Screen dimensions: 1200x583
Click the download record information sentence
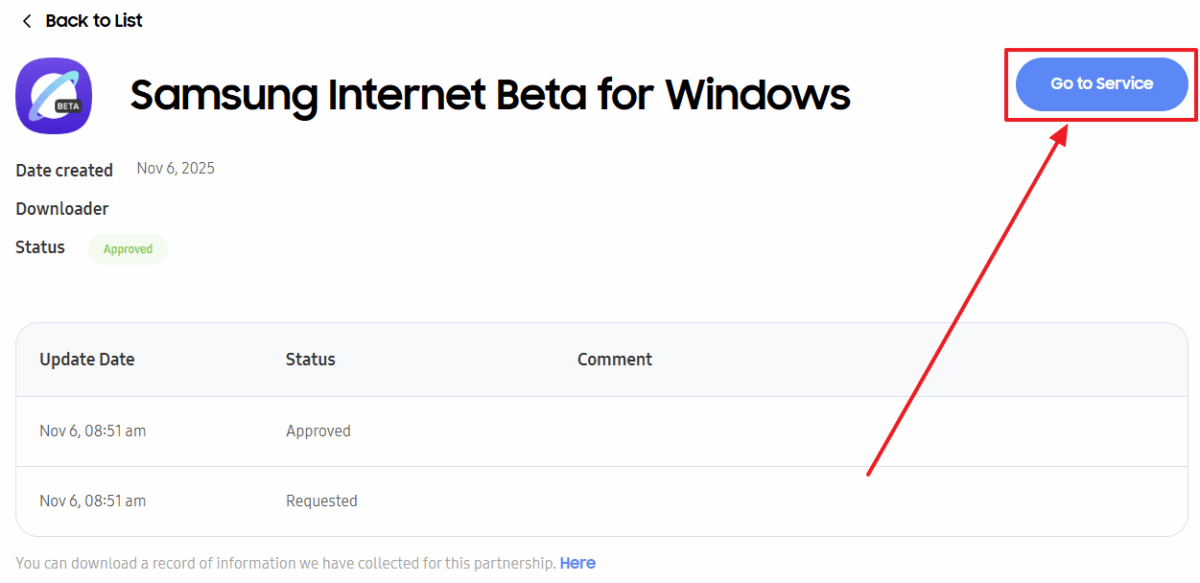(x=285, y=563)
